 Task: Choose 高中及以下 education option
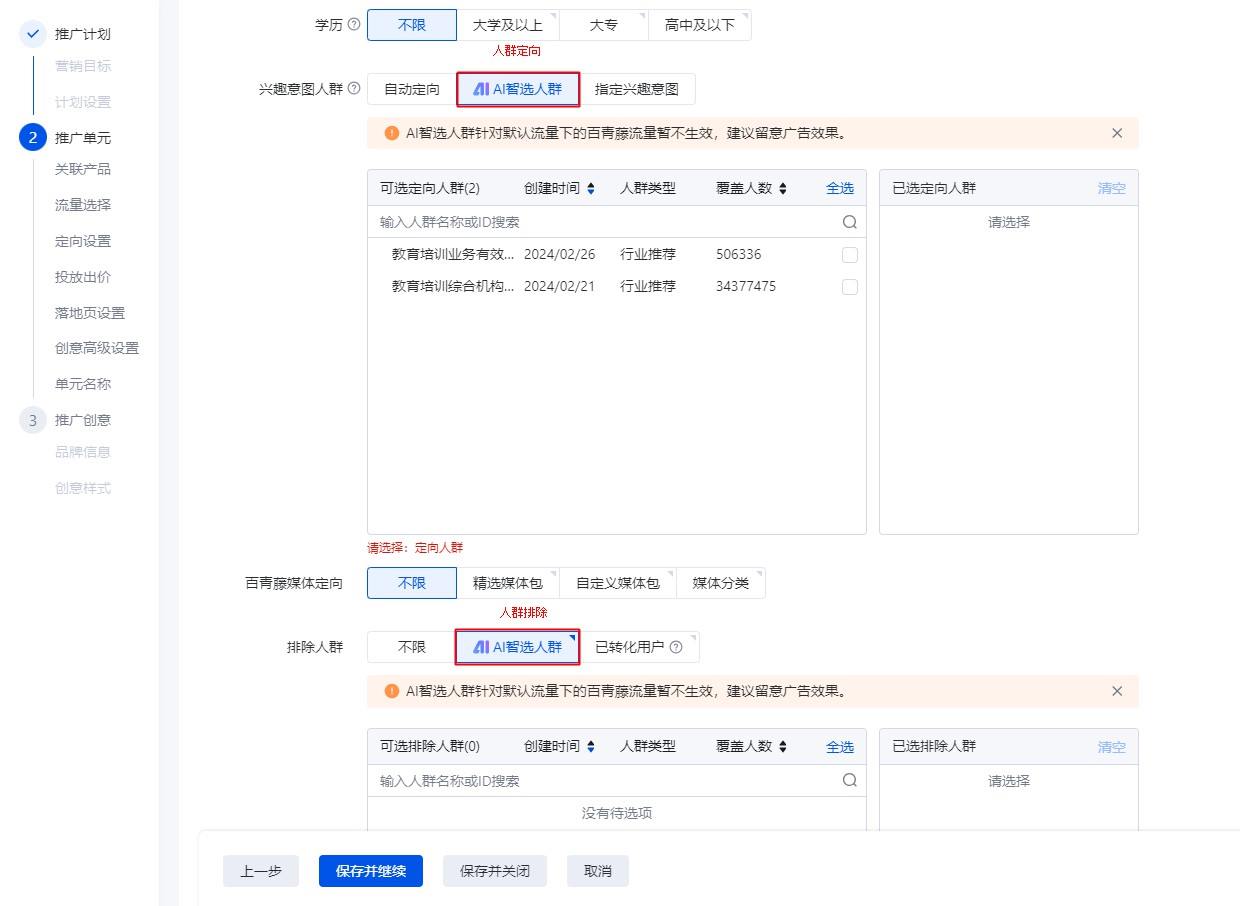pos(700,25)
